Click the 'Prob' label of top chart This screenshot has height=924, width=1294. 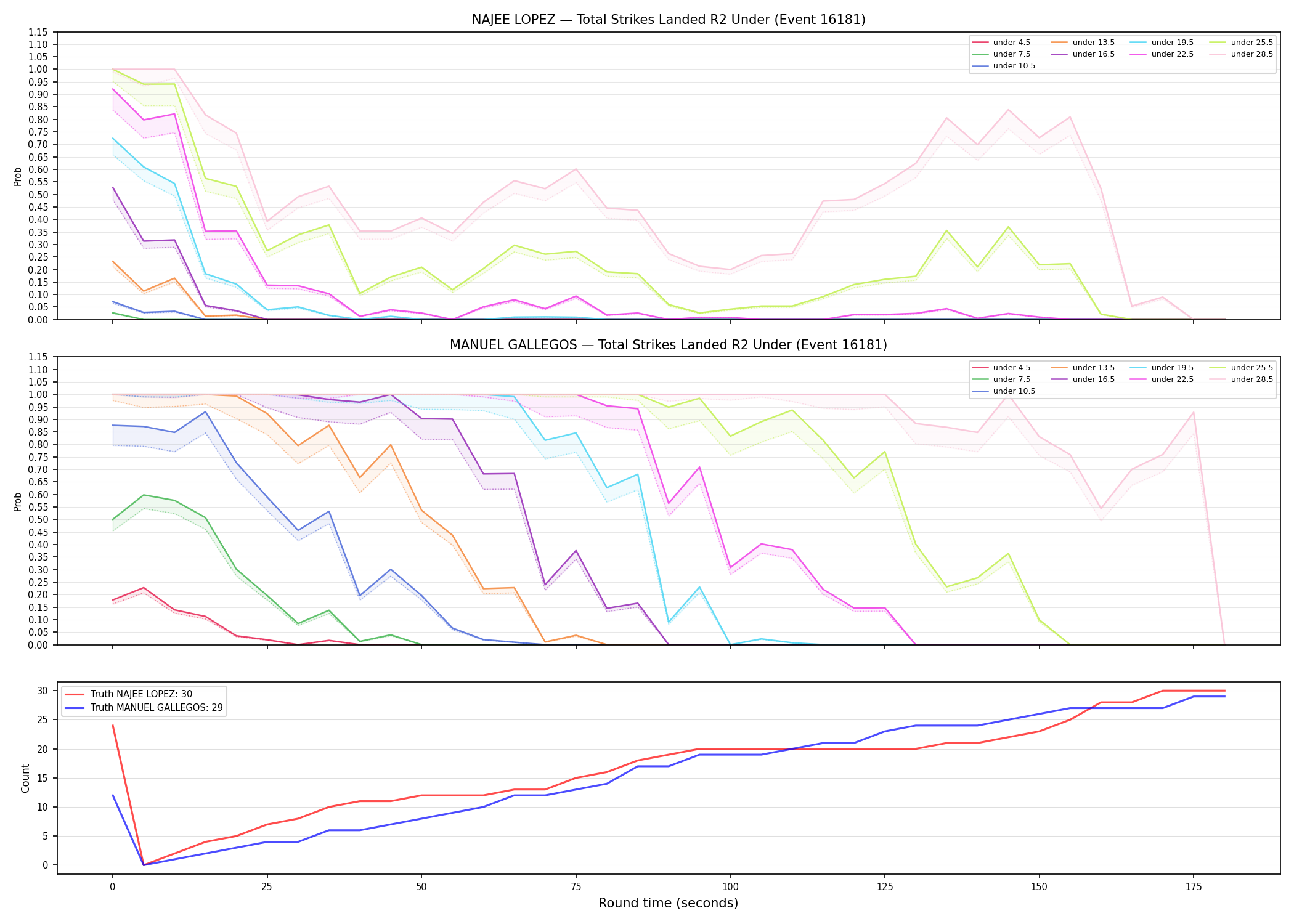coord(18,177)
